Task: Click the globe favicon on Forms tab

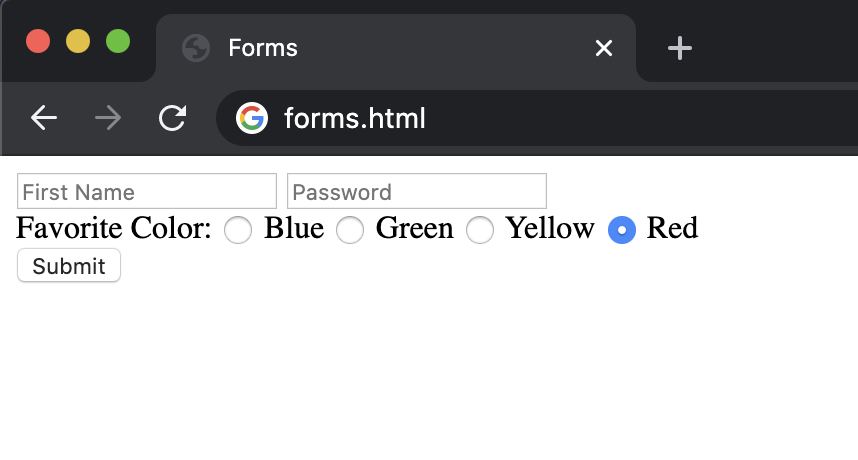Action: click(x=196, y=48)
